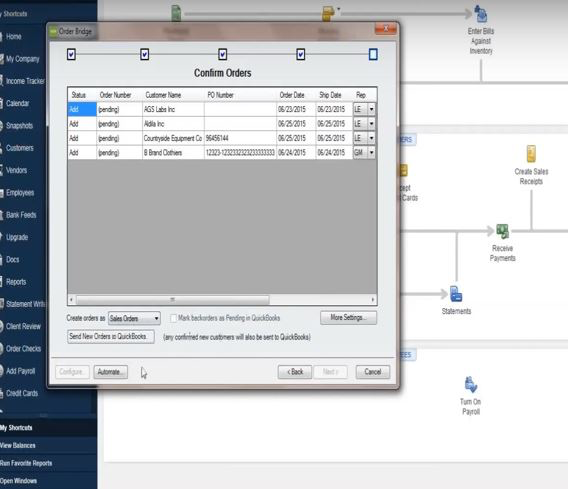Screen dimensions: 568x489
Task: Open Rep dropdown for B Brand Clothiers
Action: [371, 152]
